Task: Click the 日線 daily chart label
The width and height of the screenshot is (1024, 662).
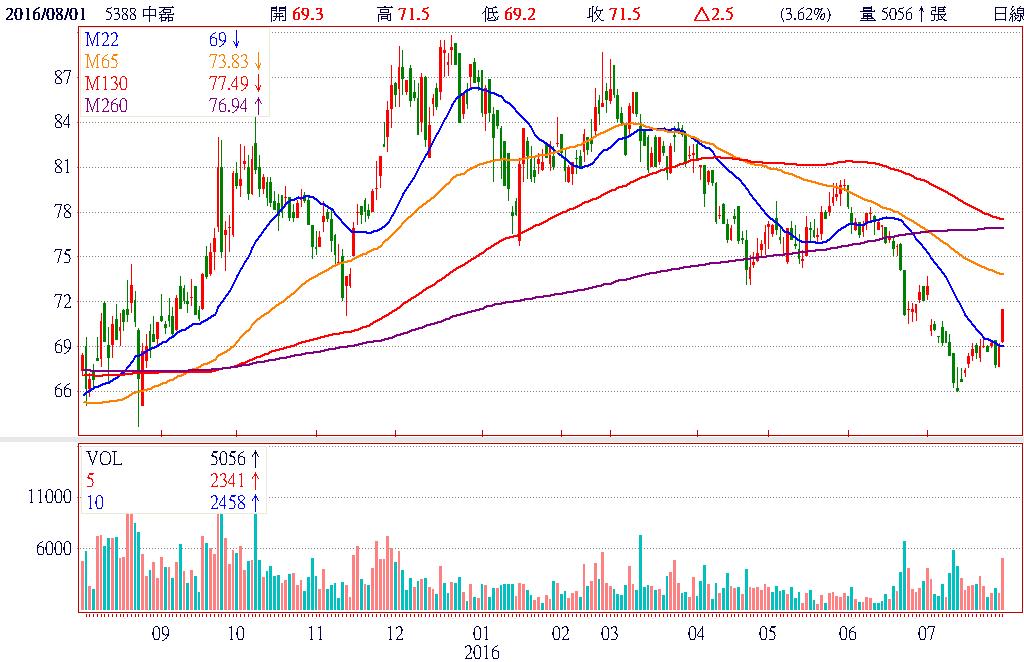Action: [1008, 13]
